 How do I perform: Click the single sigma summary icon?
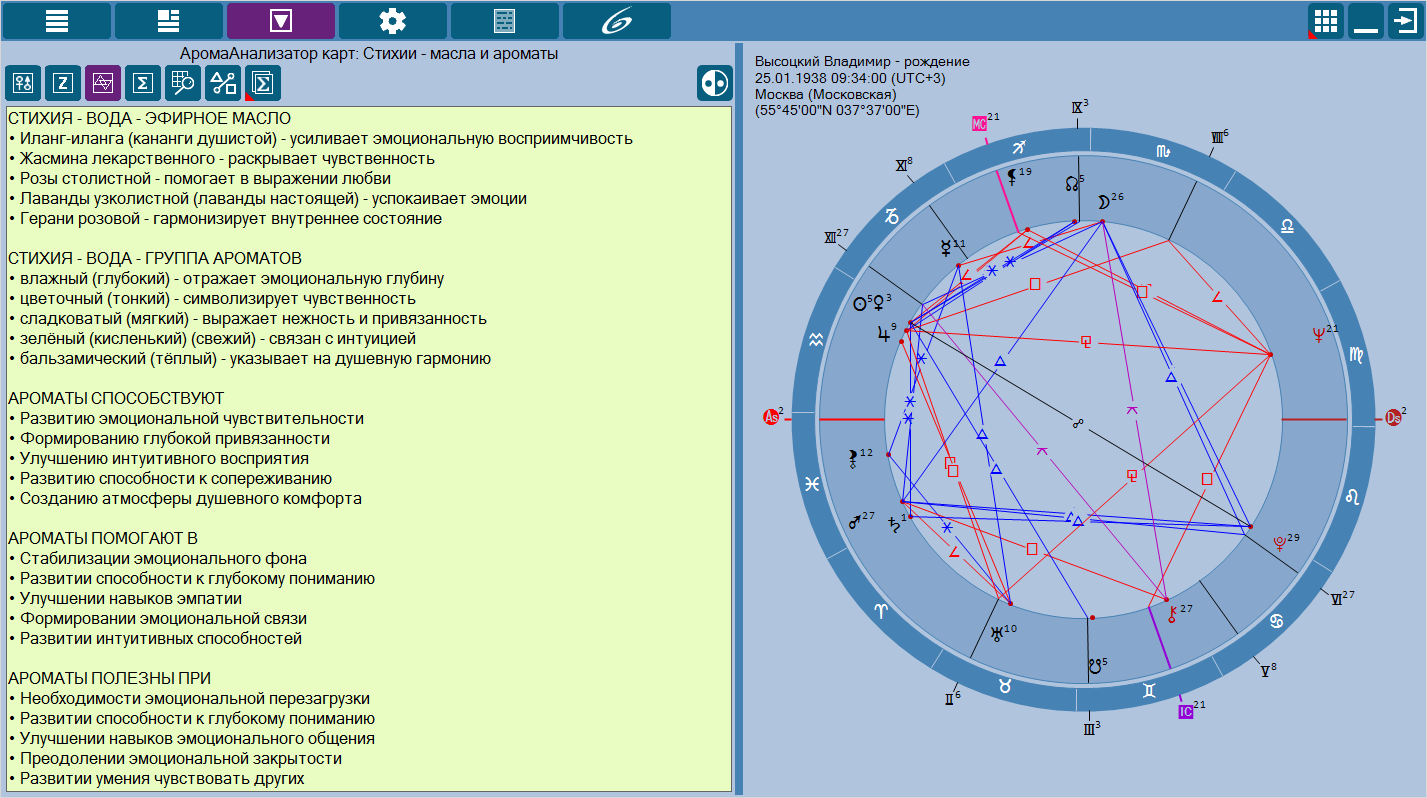(x=143, y=83)
